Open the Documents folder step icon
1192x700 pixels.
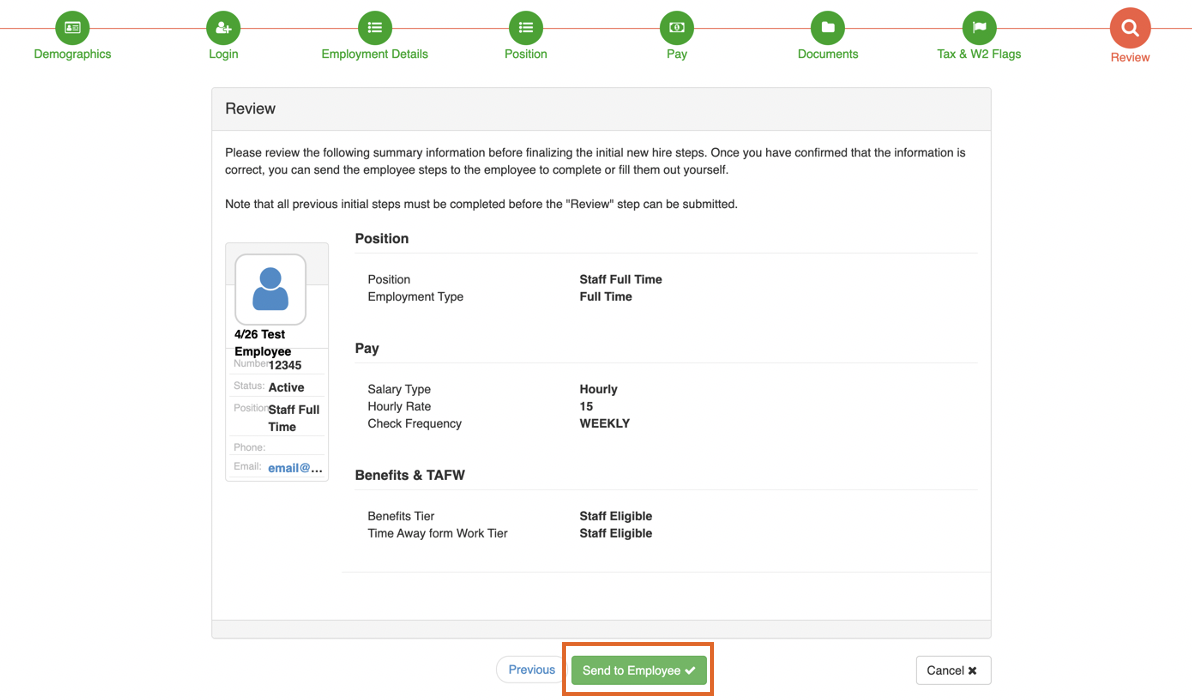[827, 28]
